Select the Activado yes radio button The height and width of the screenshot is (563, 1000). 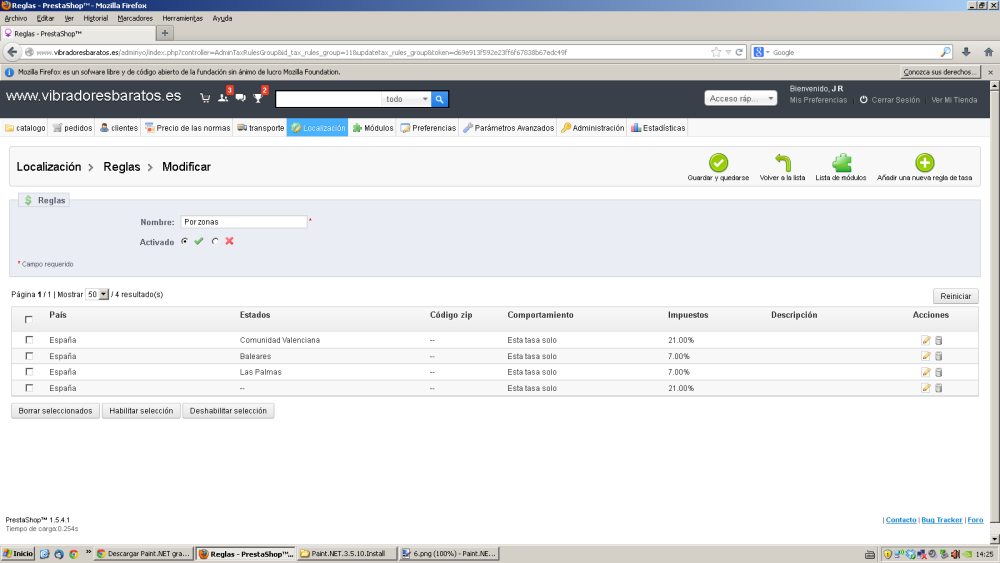coord(184,241)
